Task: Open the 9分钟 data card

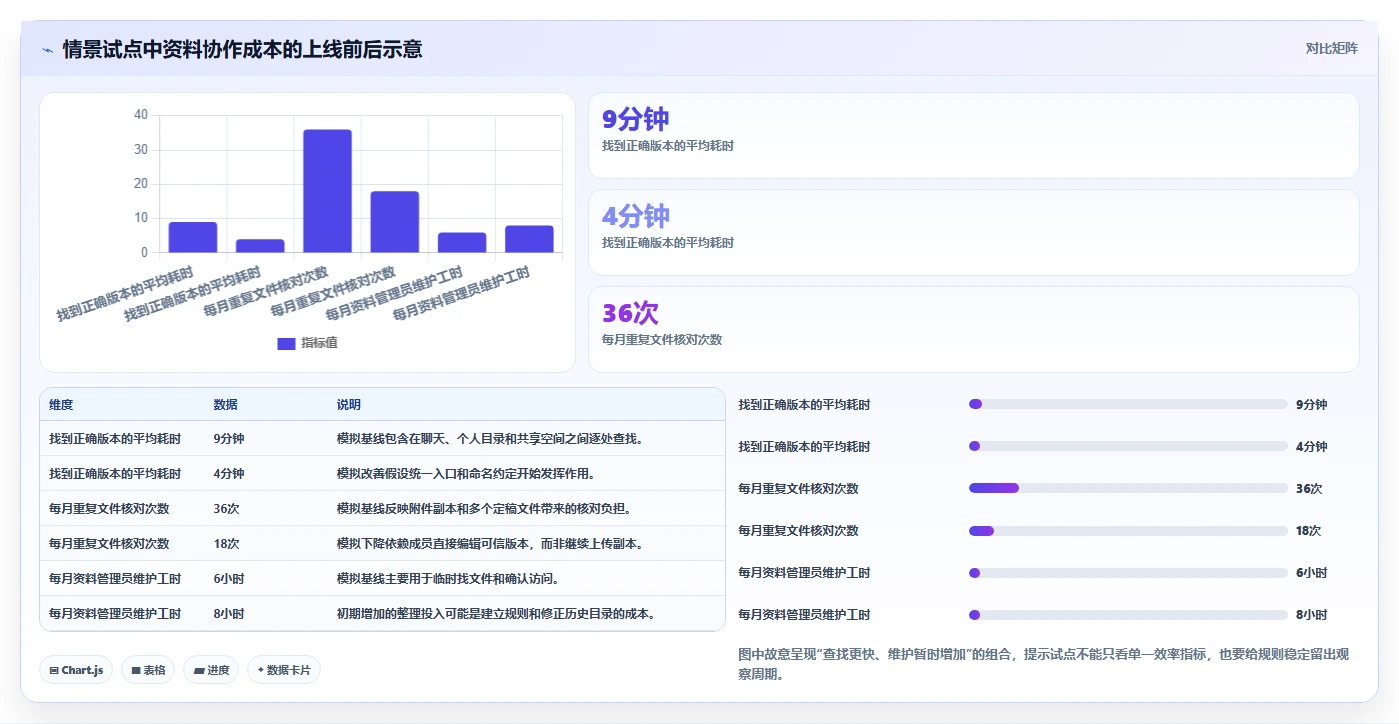Action: coord(974,135)
